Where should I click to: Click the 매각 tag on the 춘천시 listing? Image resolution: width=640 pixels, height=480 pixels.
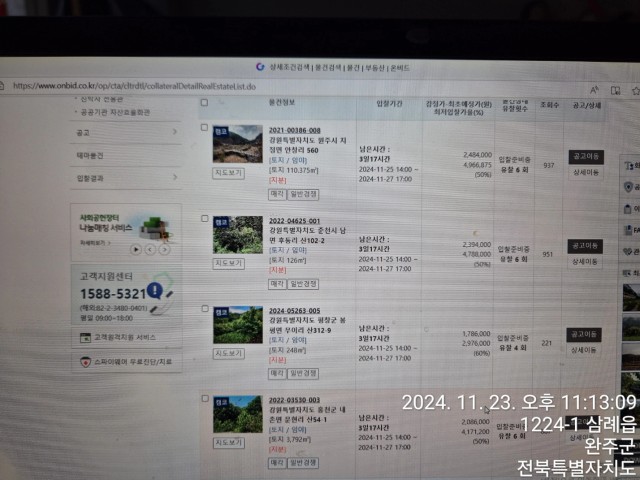pyautogui.click(x=277, y=284)
